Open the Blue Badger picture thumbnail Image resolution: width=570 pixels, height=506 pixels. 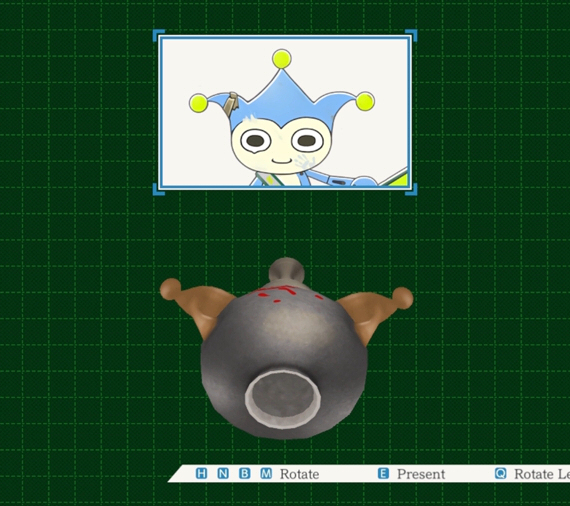pos(285,113)
